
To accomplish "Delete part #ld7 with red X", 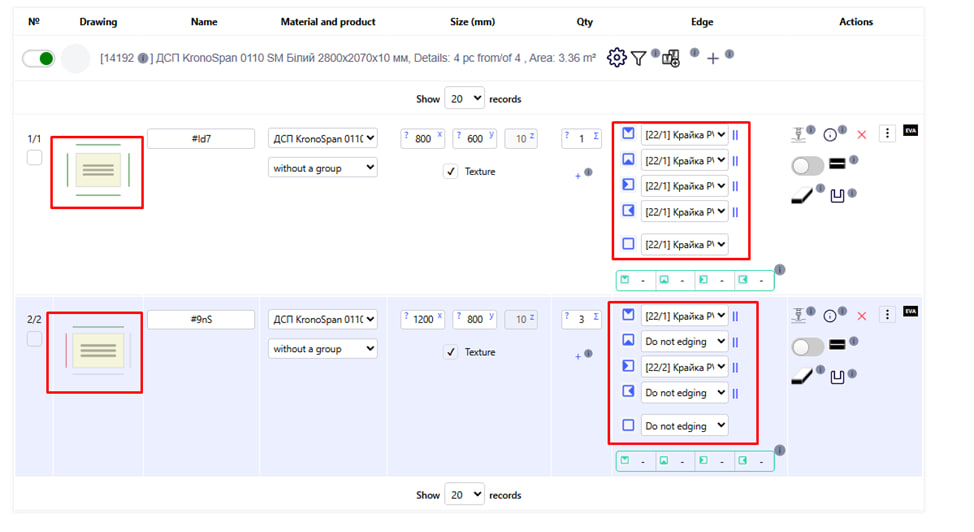I will 861,135.
